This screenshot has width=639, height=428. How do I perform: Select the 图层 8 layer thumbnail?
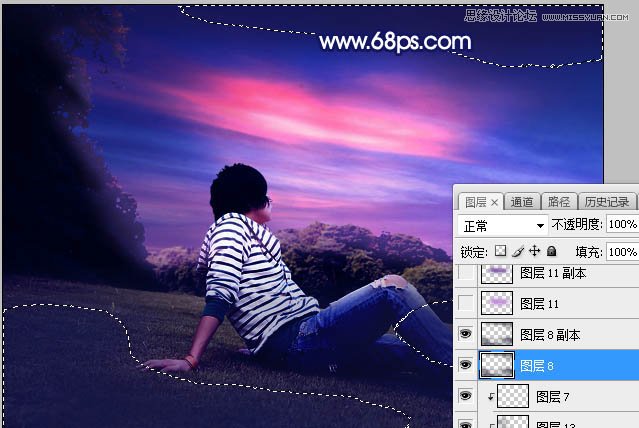497,365
